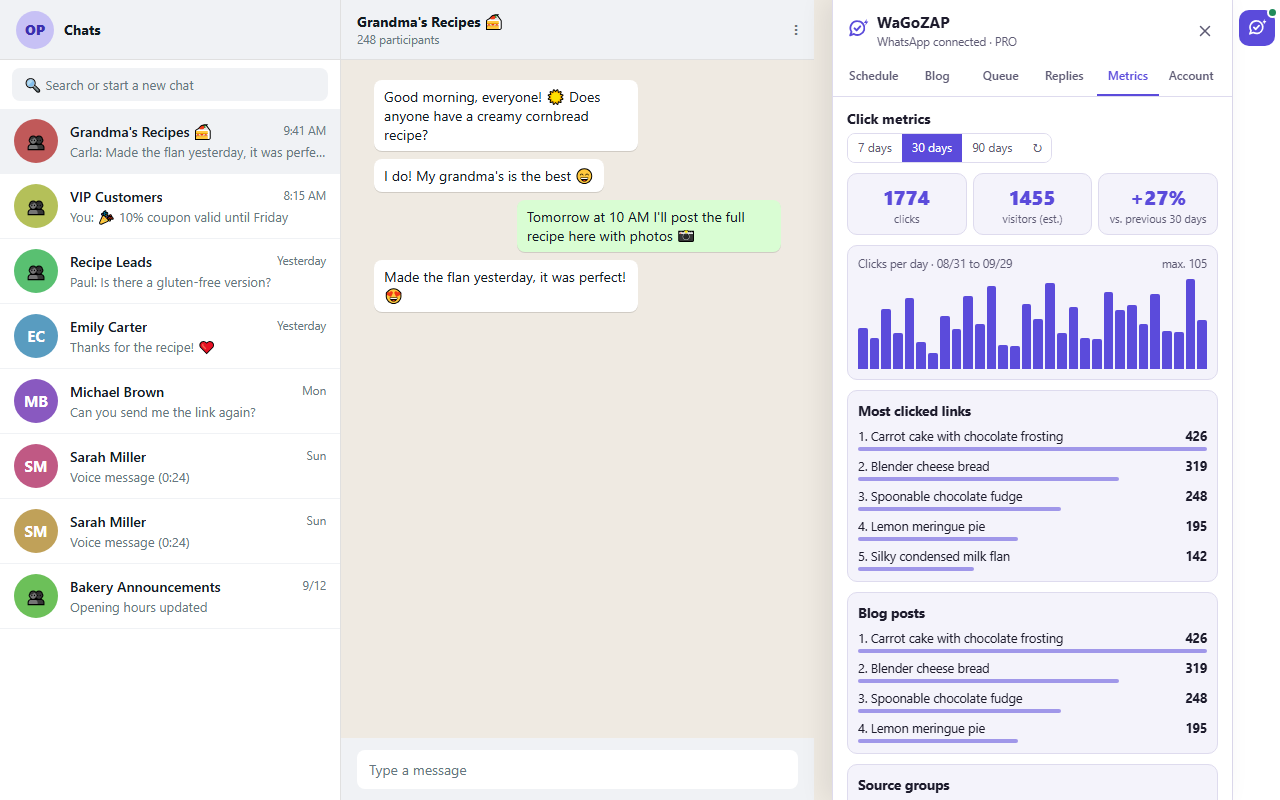Click the Source groups section heading
Screen dimensions: 1280x800
tap(904, 785)
